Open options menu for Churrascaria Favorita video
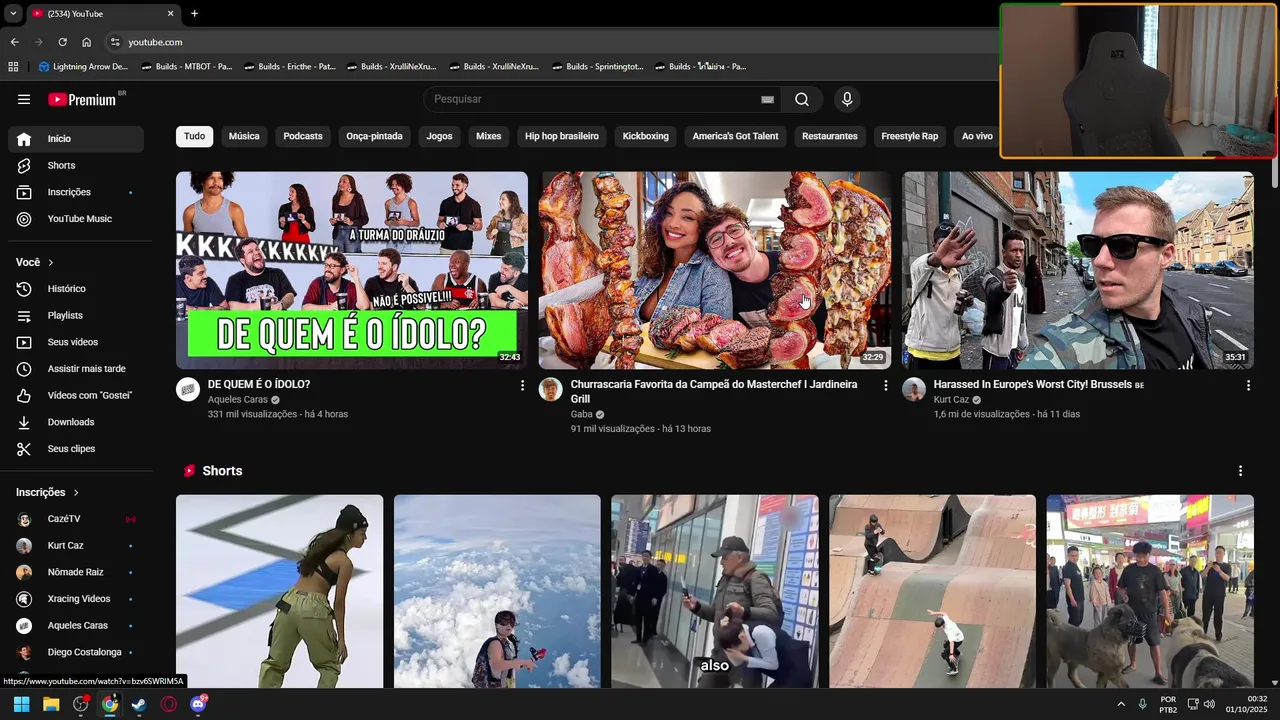Viewport: 1280px width, 720px height. click(885, 385)
